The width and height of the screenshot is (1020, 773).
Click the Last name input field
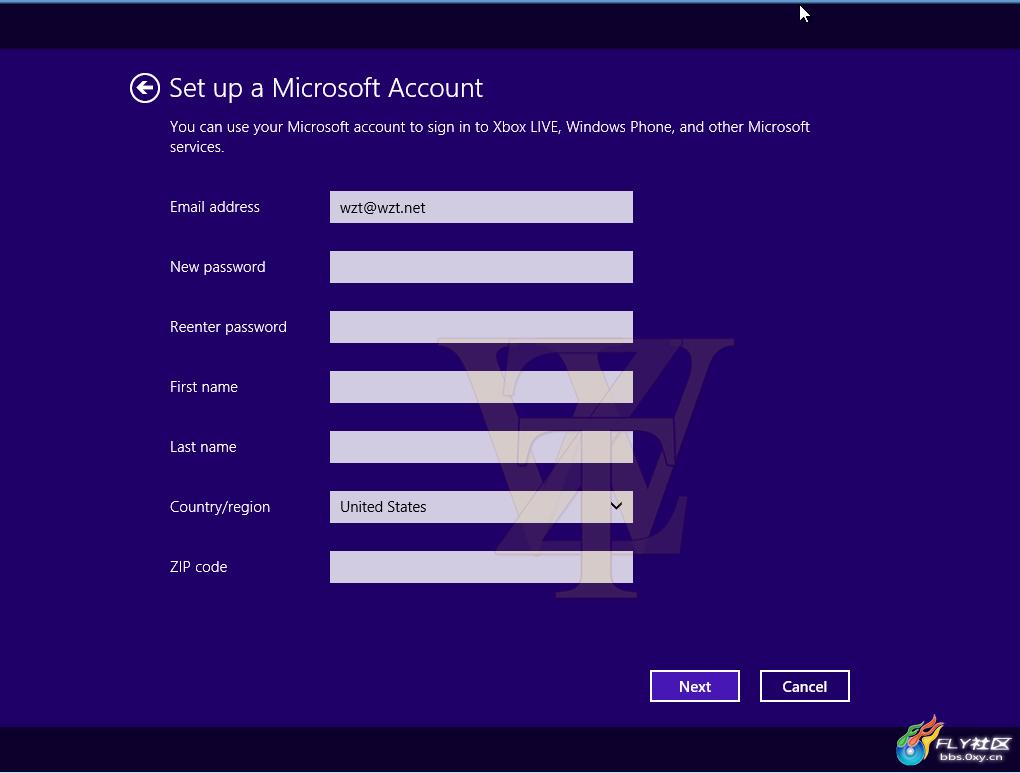click(x=481, y=446)
